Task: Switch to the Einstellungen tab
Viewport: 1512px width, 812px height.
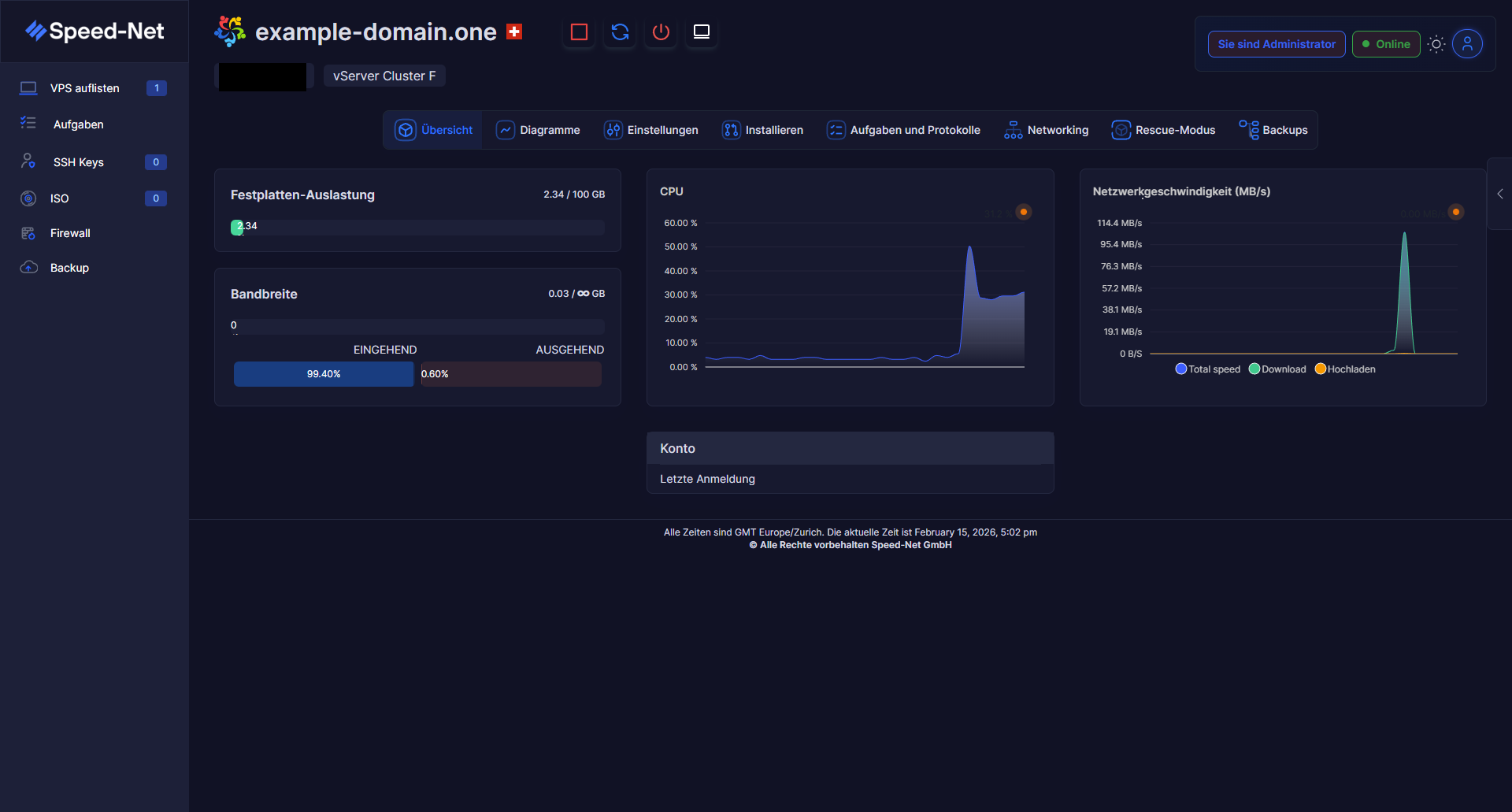Action: [651, 130]
